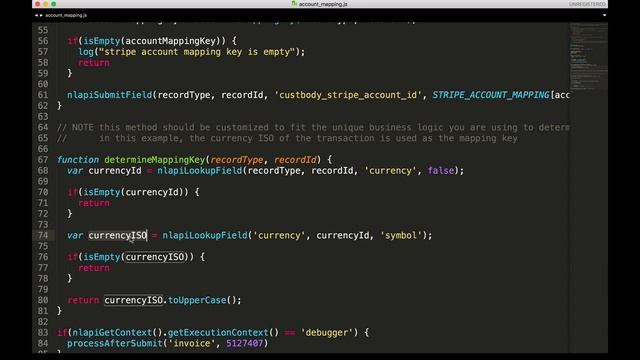Click line number 84 in gutter
Screen dimensions: 640x360
point(43,343)
